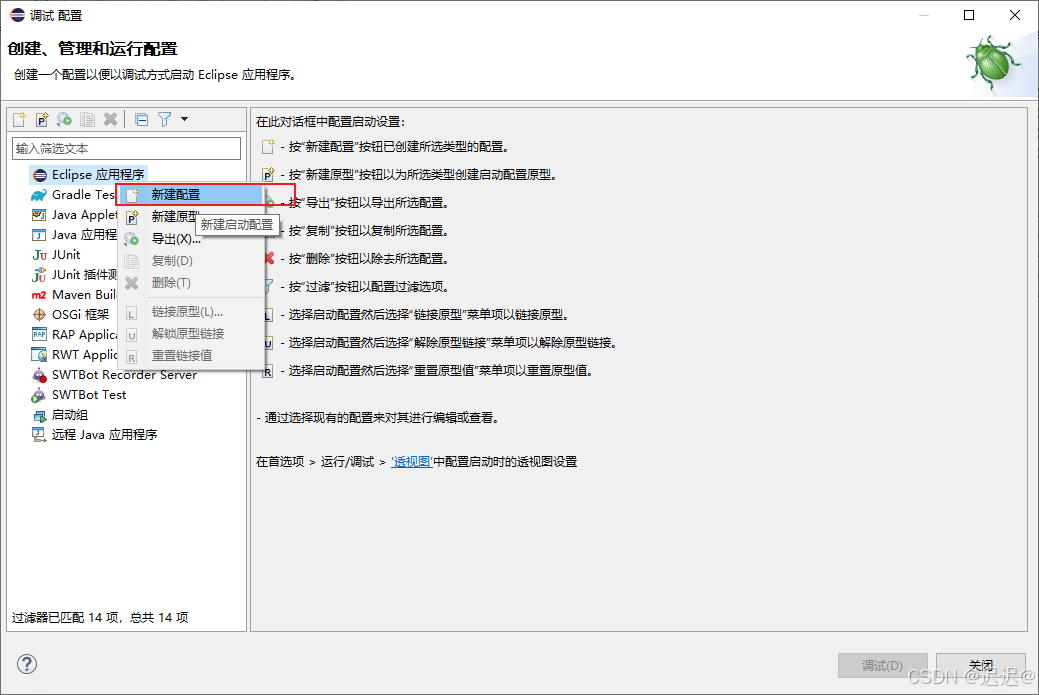
Task: Click the 在此对话框中配置启动设置 text
Action: pos(330,122)
